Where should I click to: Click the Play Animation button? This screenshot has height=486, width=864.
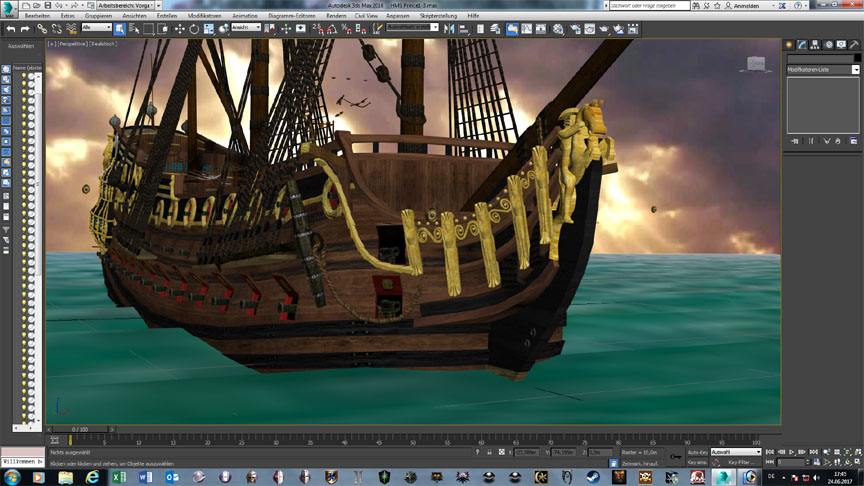tap(792, 452)
